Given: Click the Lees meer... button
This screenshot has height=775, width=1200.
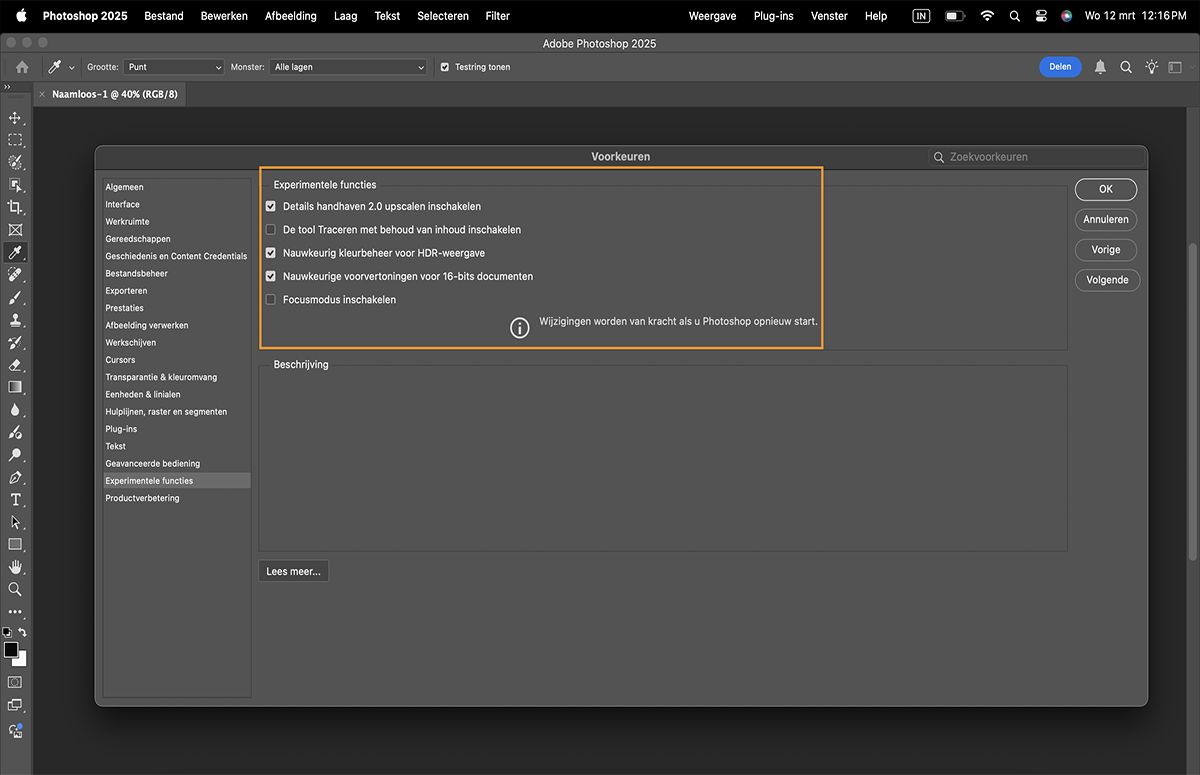Looking at the screenshot, I should (293, 571).
